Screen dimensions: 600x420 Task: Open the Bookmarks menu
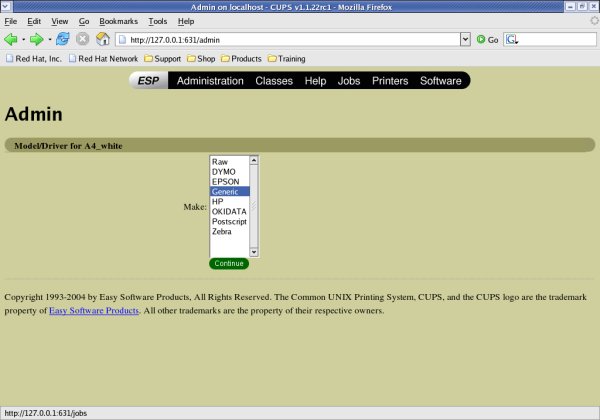pyautogui.click(x=118, y=21)
